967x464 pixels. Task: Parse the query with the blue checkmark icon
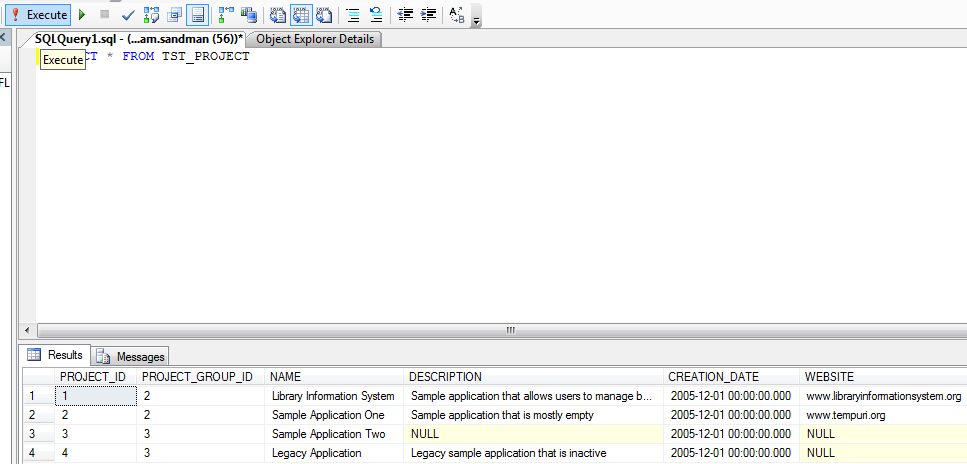point(128,15)
